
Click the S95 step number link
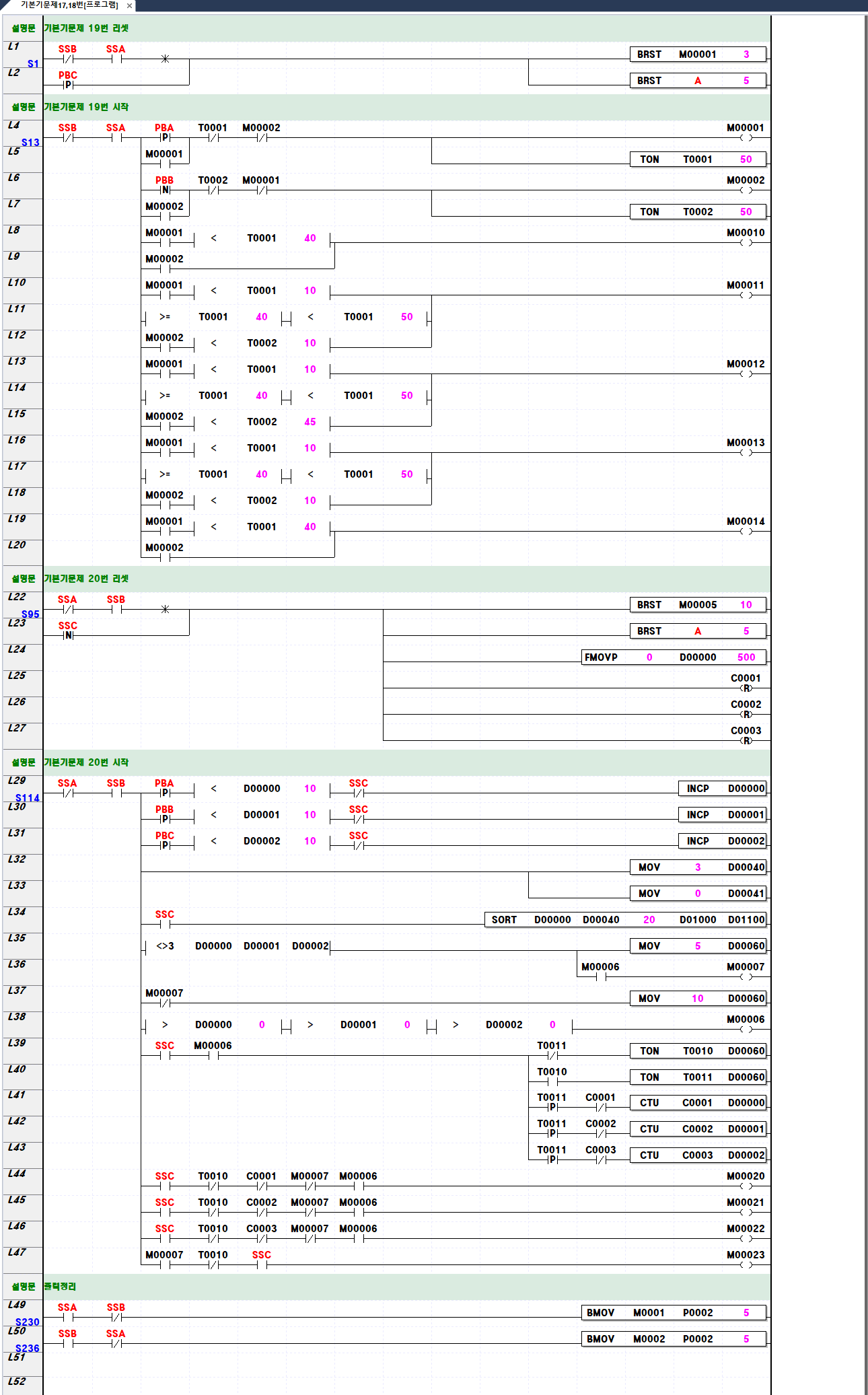pyautogui.click(x=30, y=614)
